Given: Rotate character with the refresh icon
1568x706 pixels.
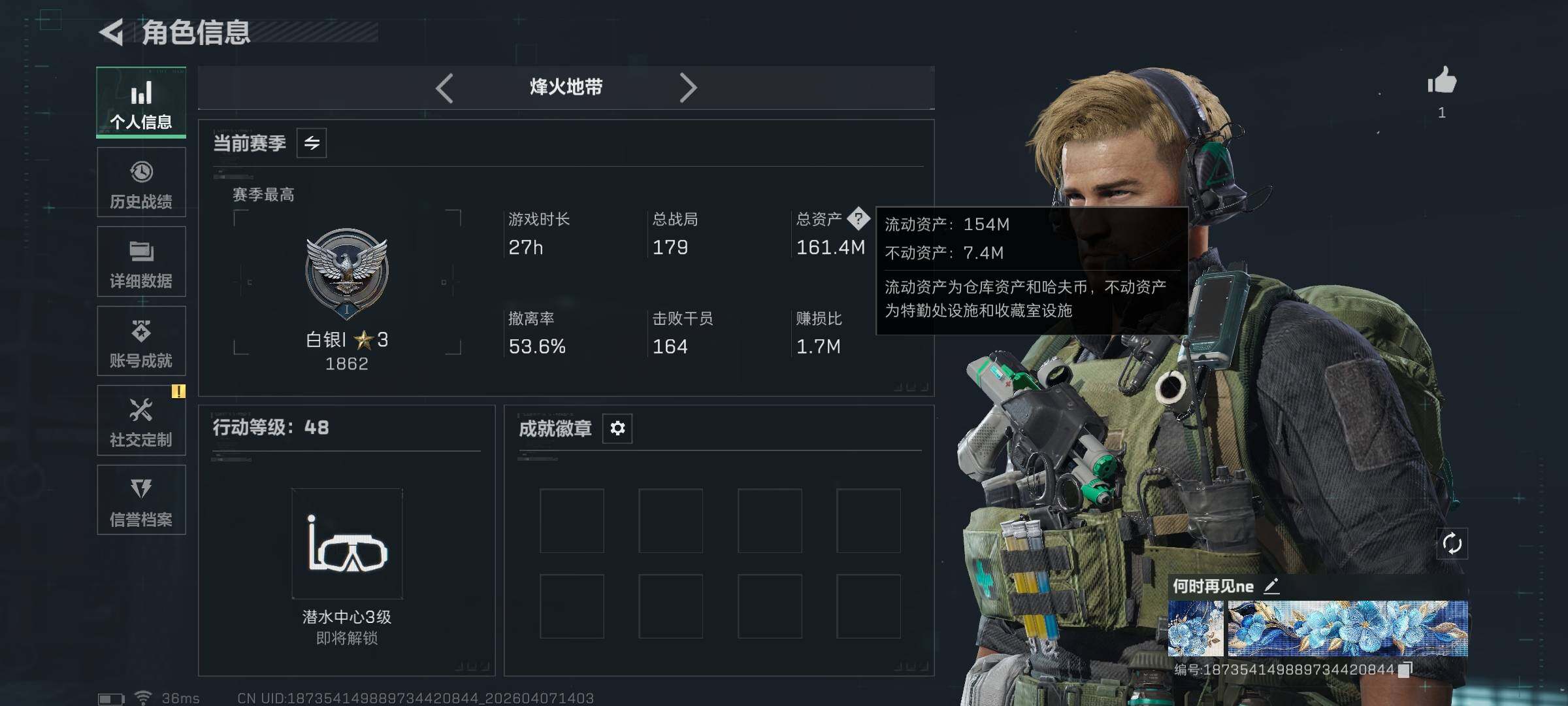Looking at the screenshot, I should click(1452, 544).
